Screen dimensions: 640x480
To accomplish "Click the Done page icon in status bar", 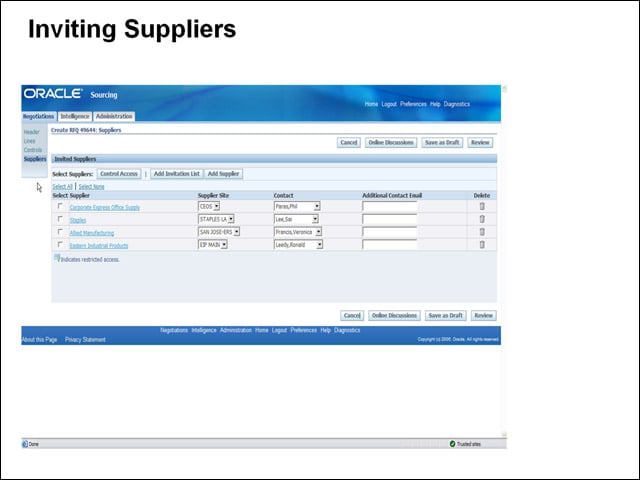I will tap(25, 444).
